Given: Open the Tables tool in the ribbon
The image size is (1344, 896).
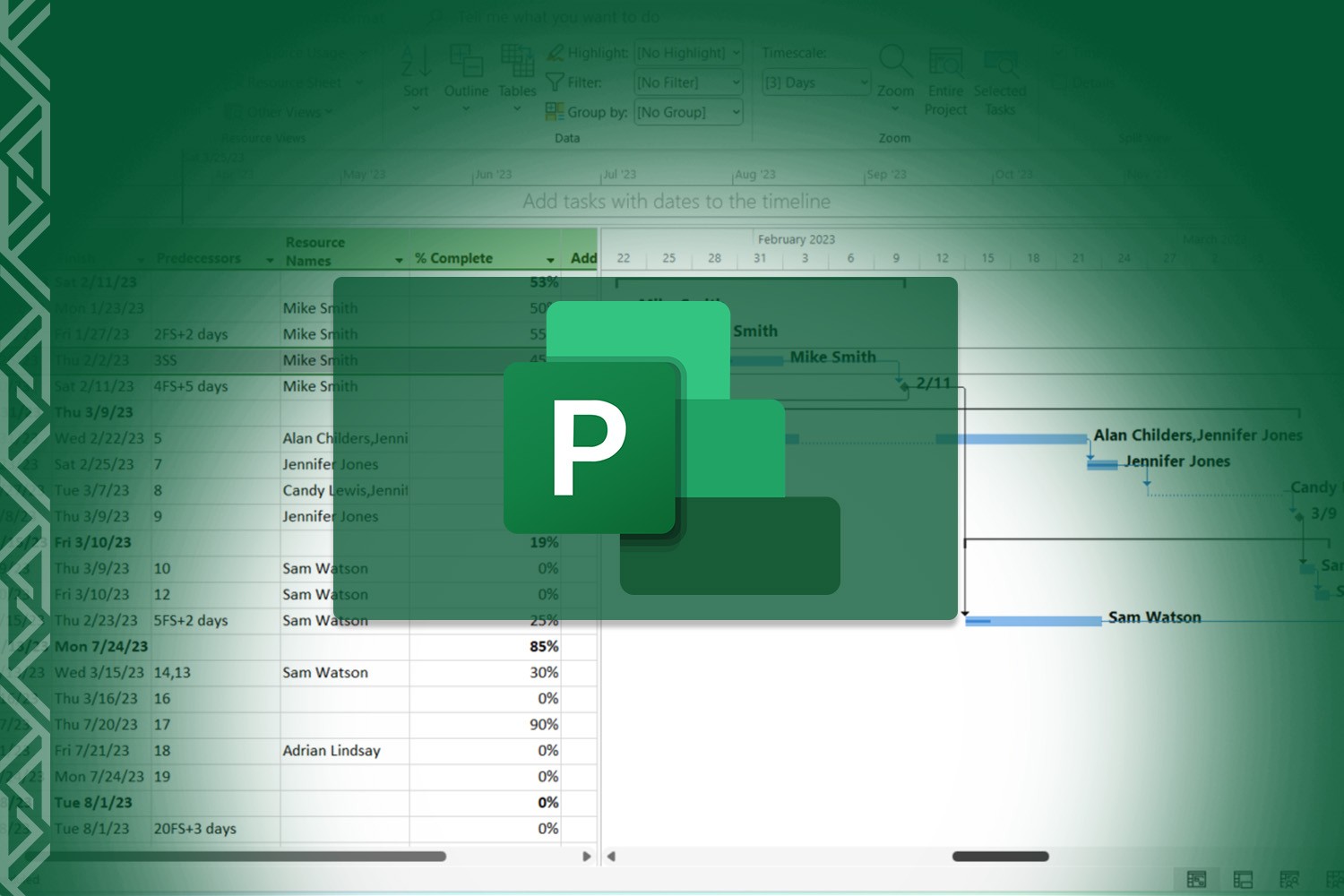Looking at the screenshot, I should (517, 75).
